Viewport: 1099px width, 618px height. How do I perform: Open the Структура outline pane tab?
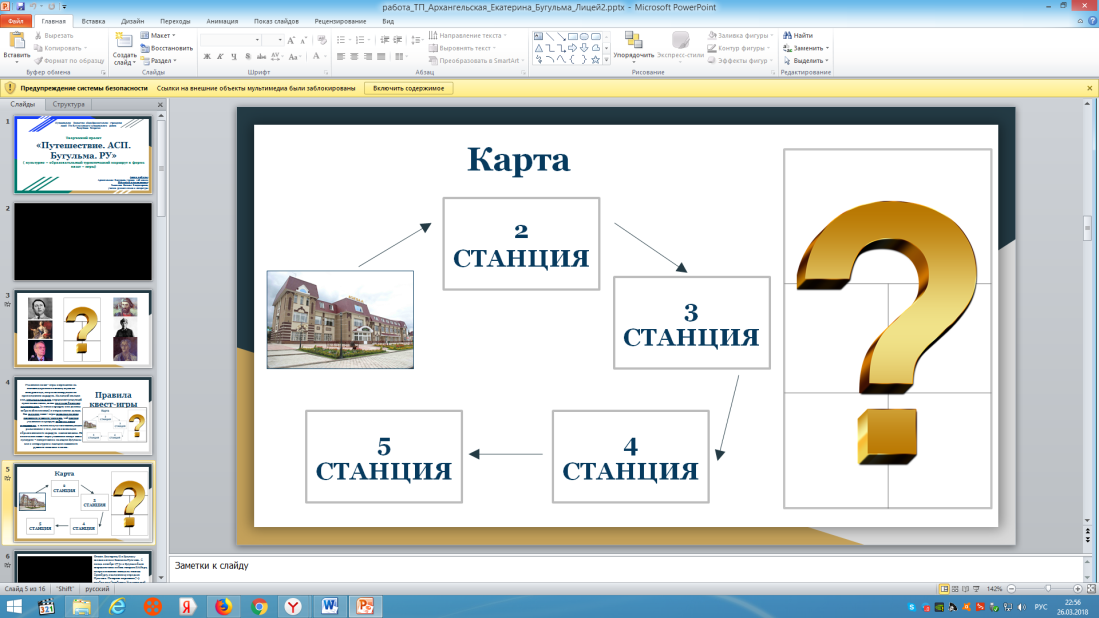point(69,104)
